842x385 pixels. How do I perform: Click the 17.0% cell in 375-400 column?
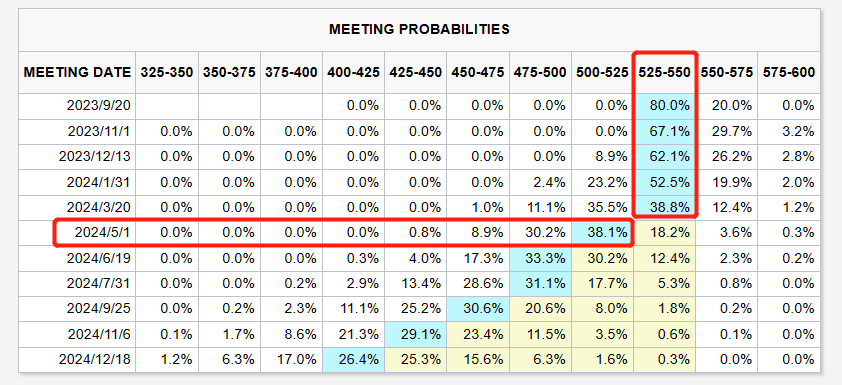(291, 360)
